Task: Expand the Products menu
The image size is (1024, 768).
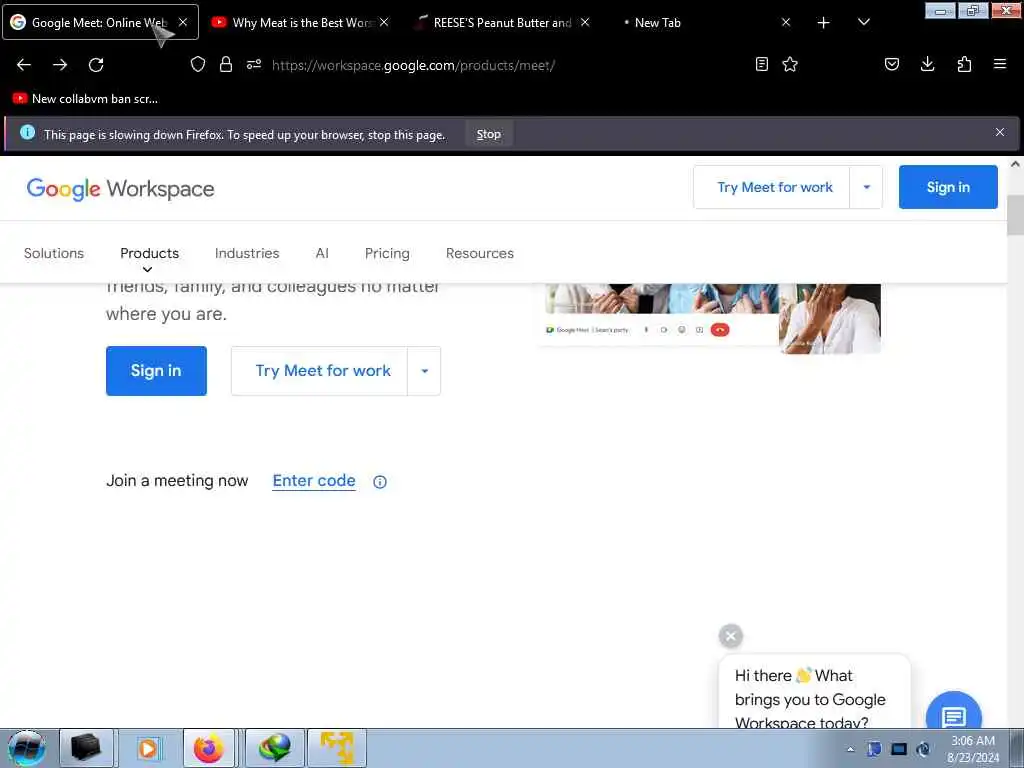Action: coord(150,254)
